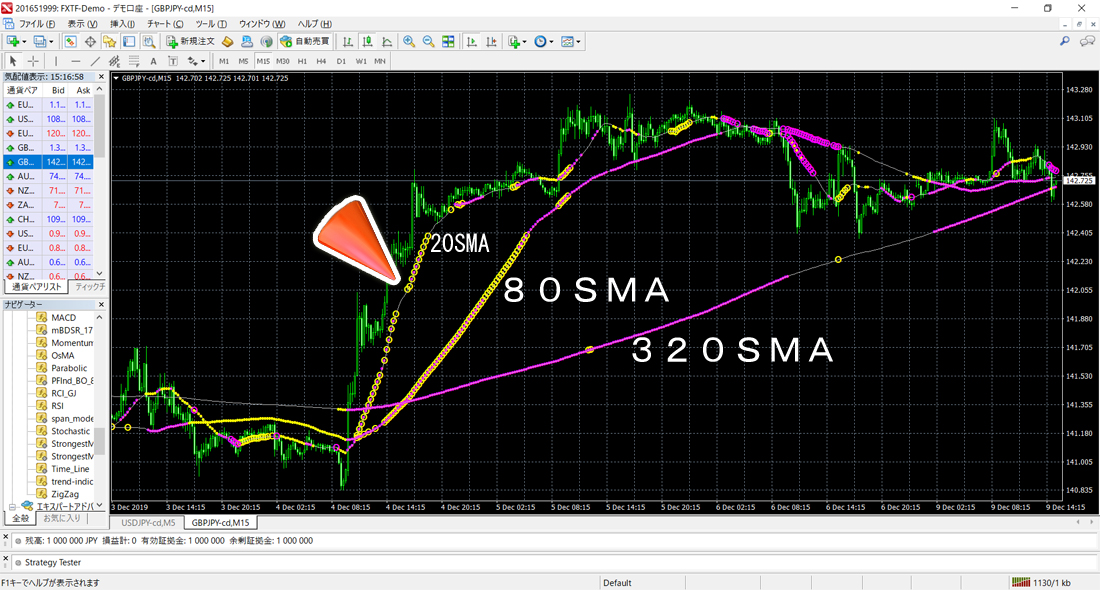Click the zoom out magnifier icon

(x=428, y=41)
